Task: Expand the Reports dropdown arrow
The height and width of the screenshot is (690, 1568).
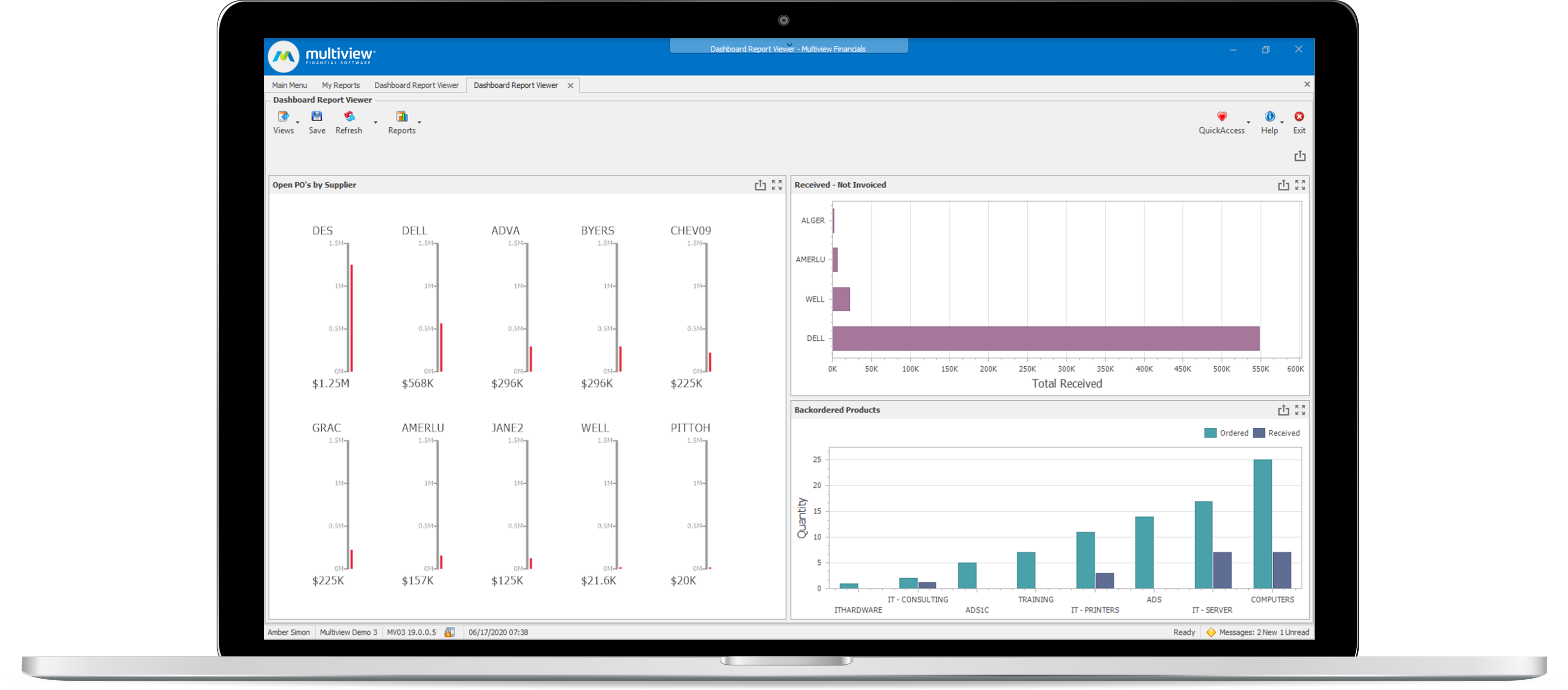Action: (x=420, y=123)
